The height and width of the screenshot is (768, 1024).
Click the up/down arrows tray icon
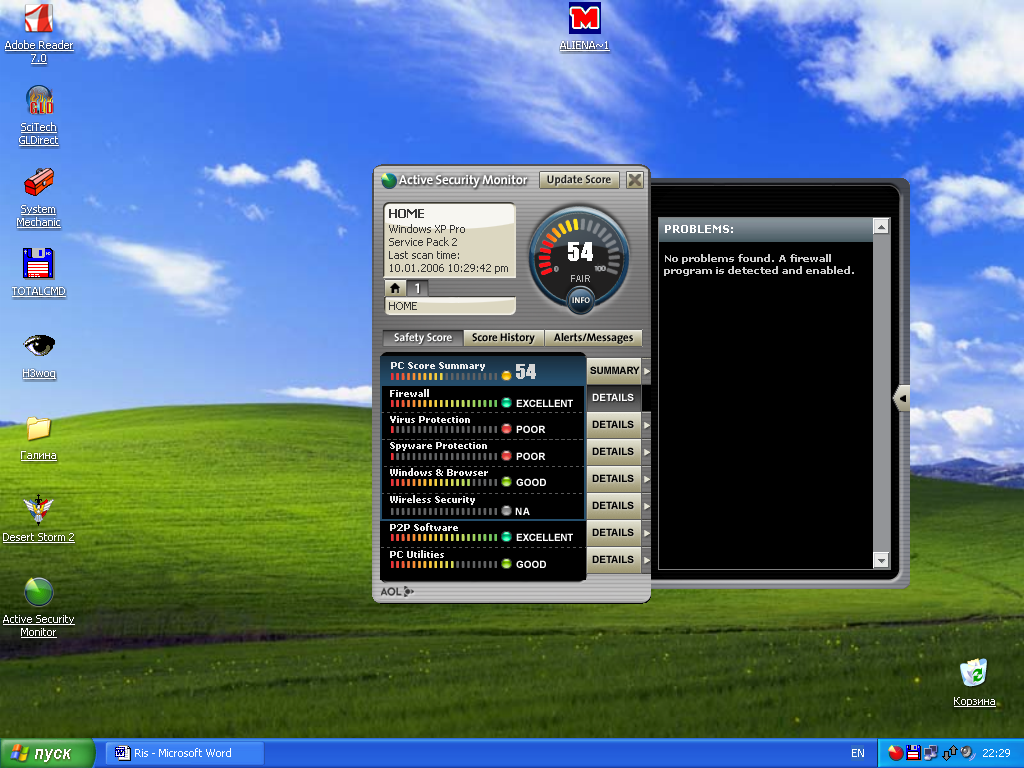[x=950, y=753]
